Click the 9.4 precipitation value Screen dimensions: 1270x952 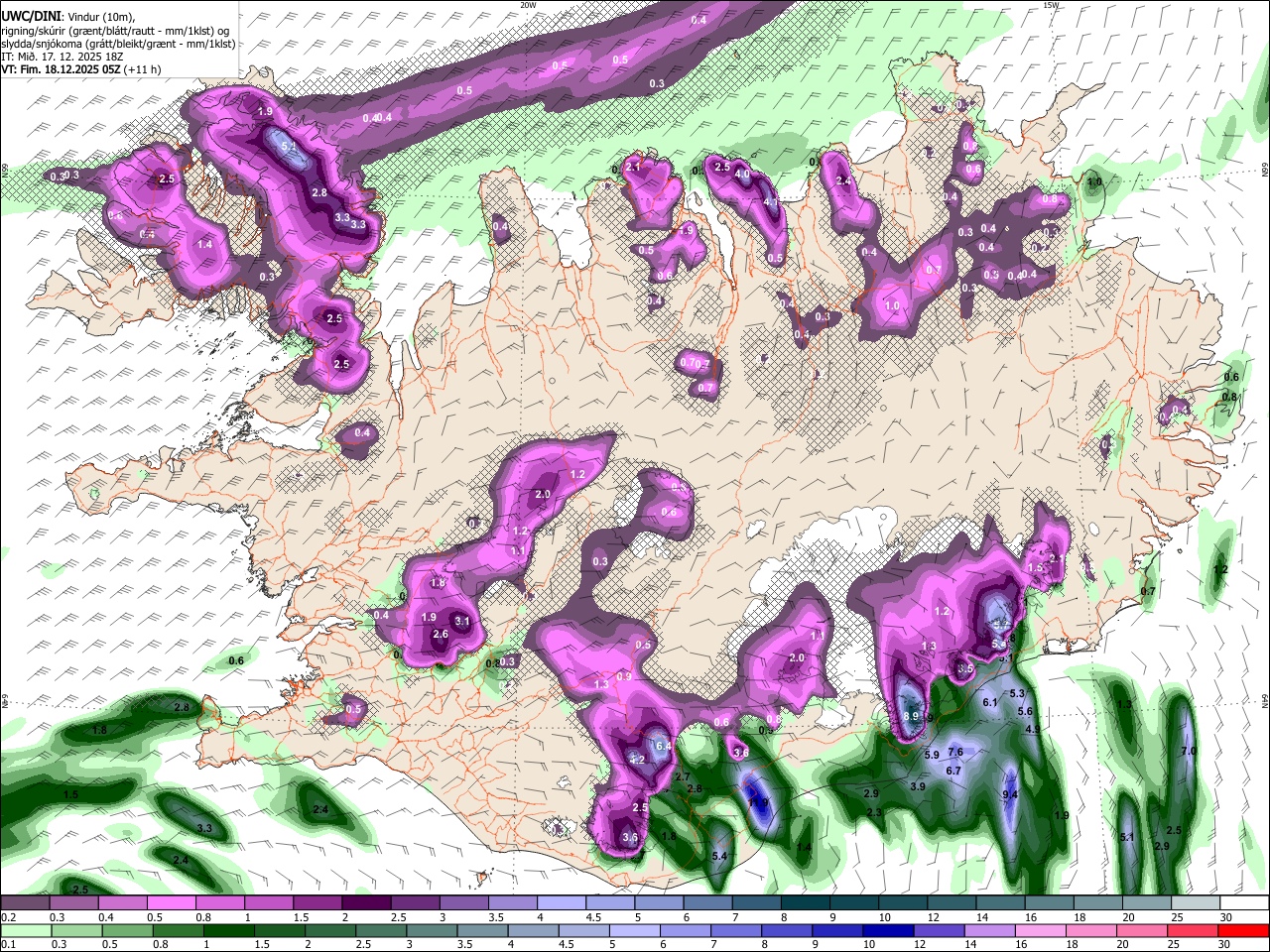tap(1010, 795)
